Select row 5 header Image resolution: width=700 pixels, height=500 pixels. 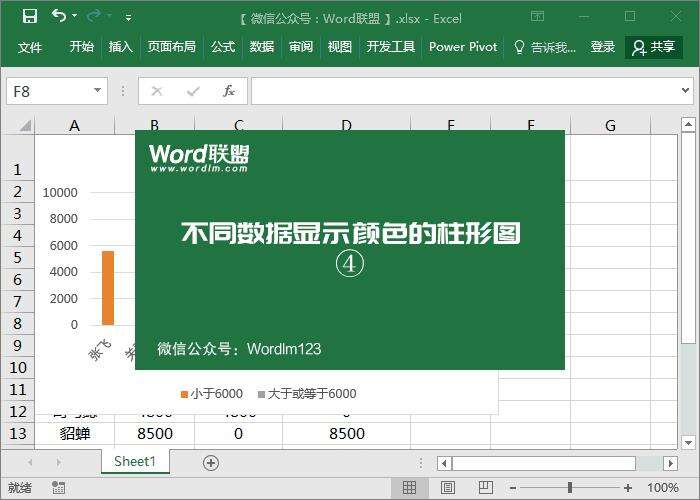[17, 258]
